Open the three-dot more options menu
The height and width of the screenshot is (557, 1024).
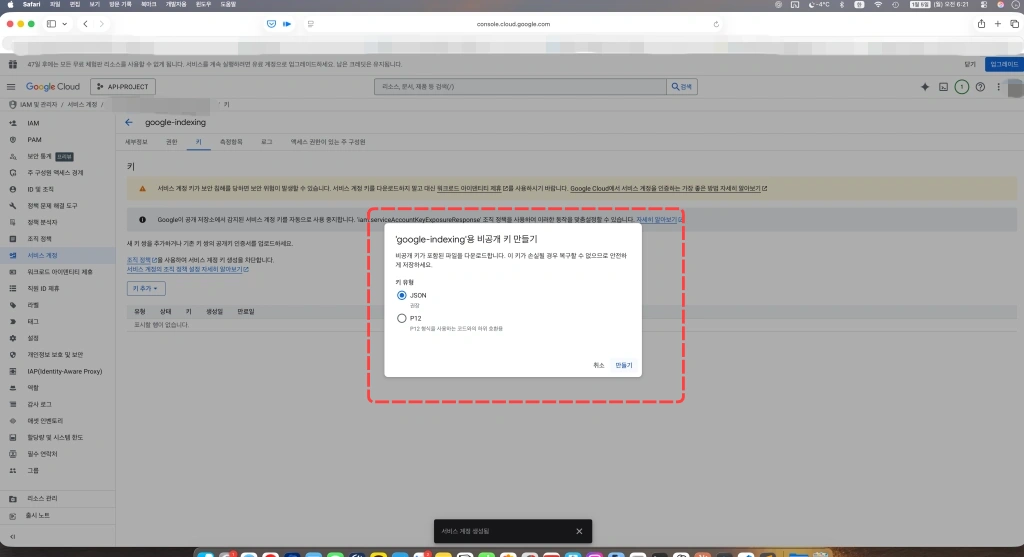click(x=1000, y=87)
